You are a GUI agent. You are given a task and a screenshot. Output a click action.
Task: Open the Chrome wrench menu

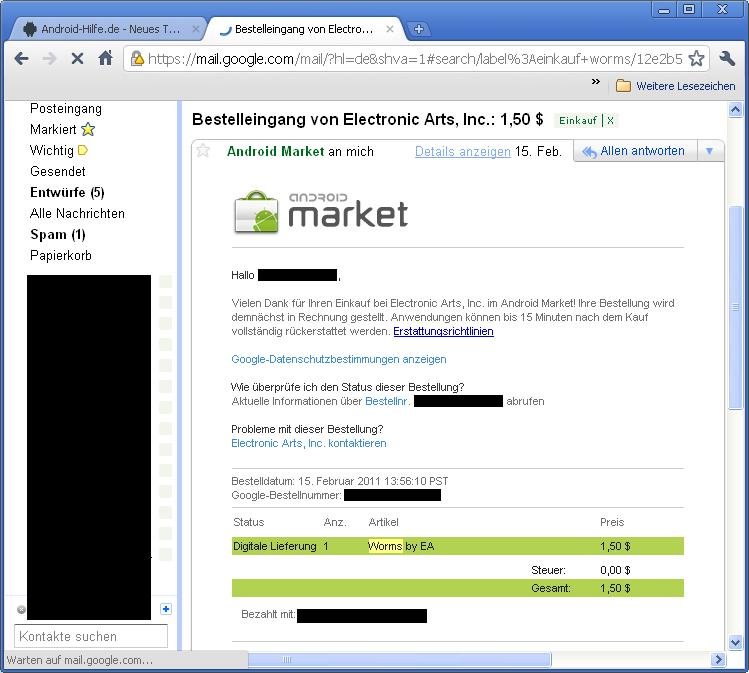pos(726,59)
